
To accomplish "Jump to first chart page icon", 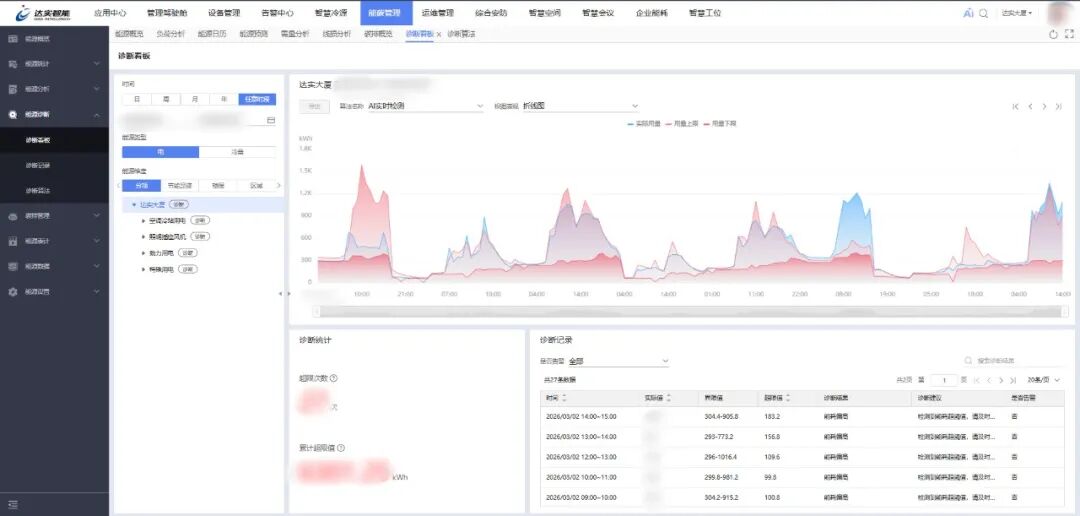I will pos(1016,106).
